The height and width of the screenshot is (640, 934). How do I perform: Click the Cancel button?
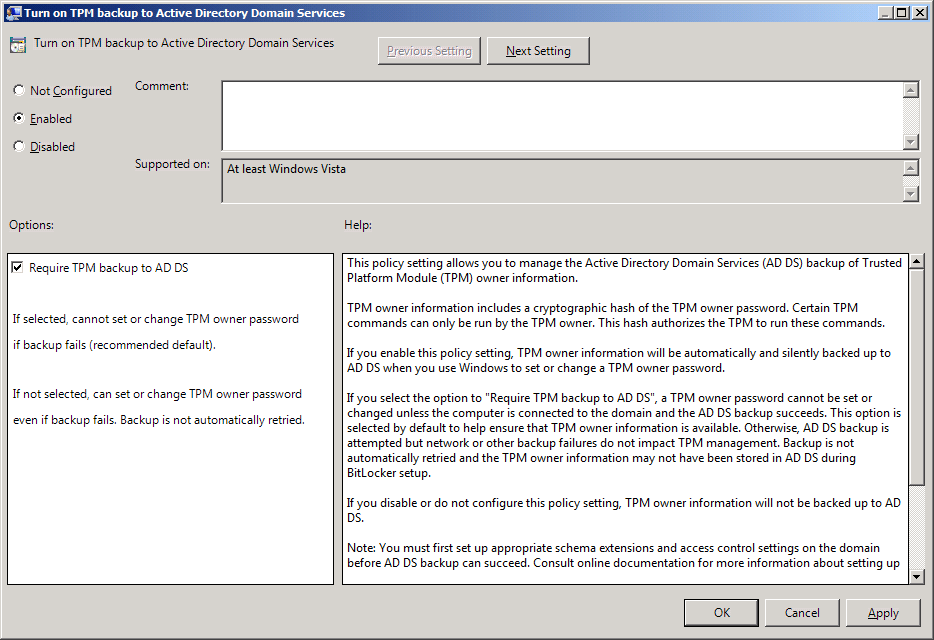(802, 613)
